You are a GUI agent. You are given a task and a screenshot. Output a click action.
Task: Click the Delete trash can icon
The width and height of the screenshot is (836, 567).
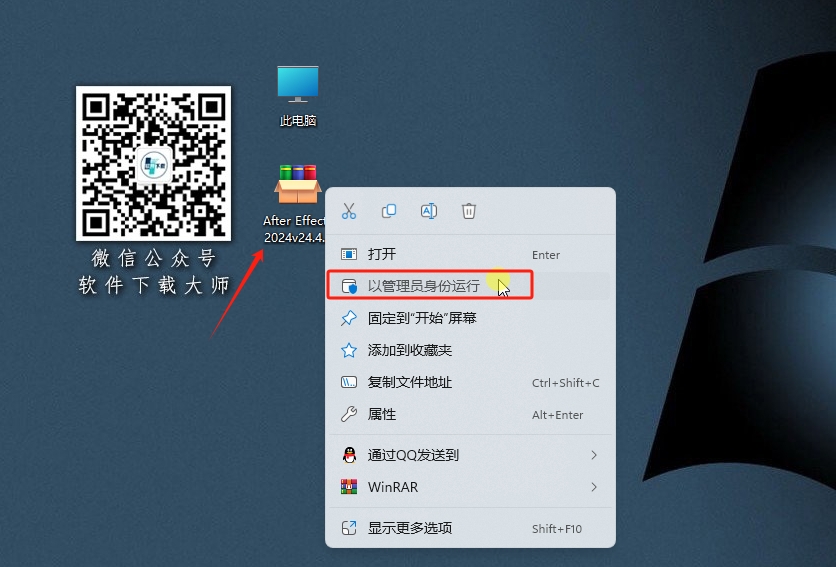[469, 211]
